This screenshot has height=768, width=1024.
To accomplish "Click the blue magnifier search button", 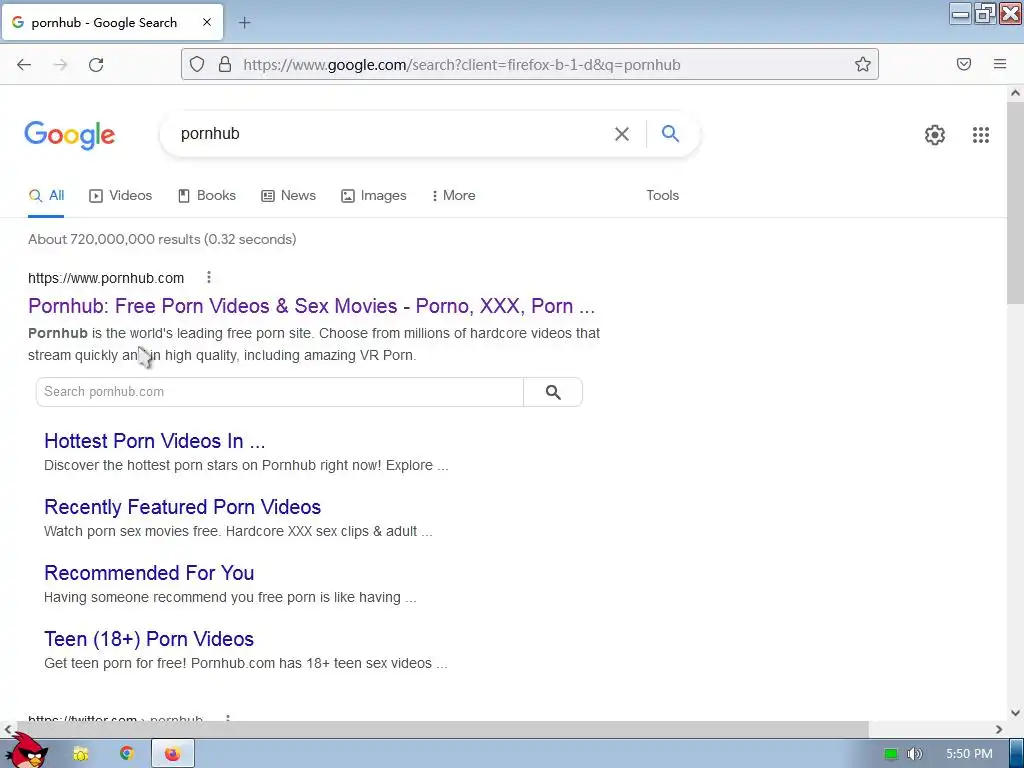I will 670,133.
